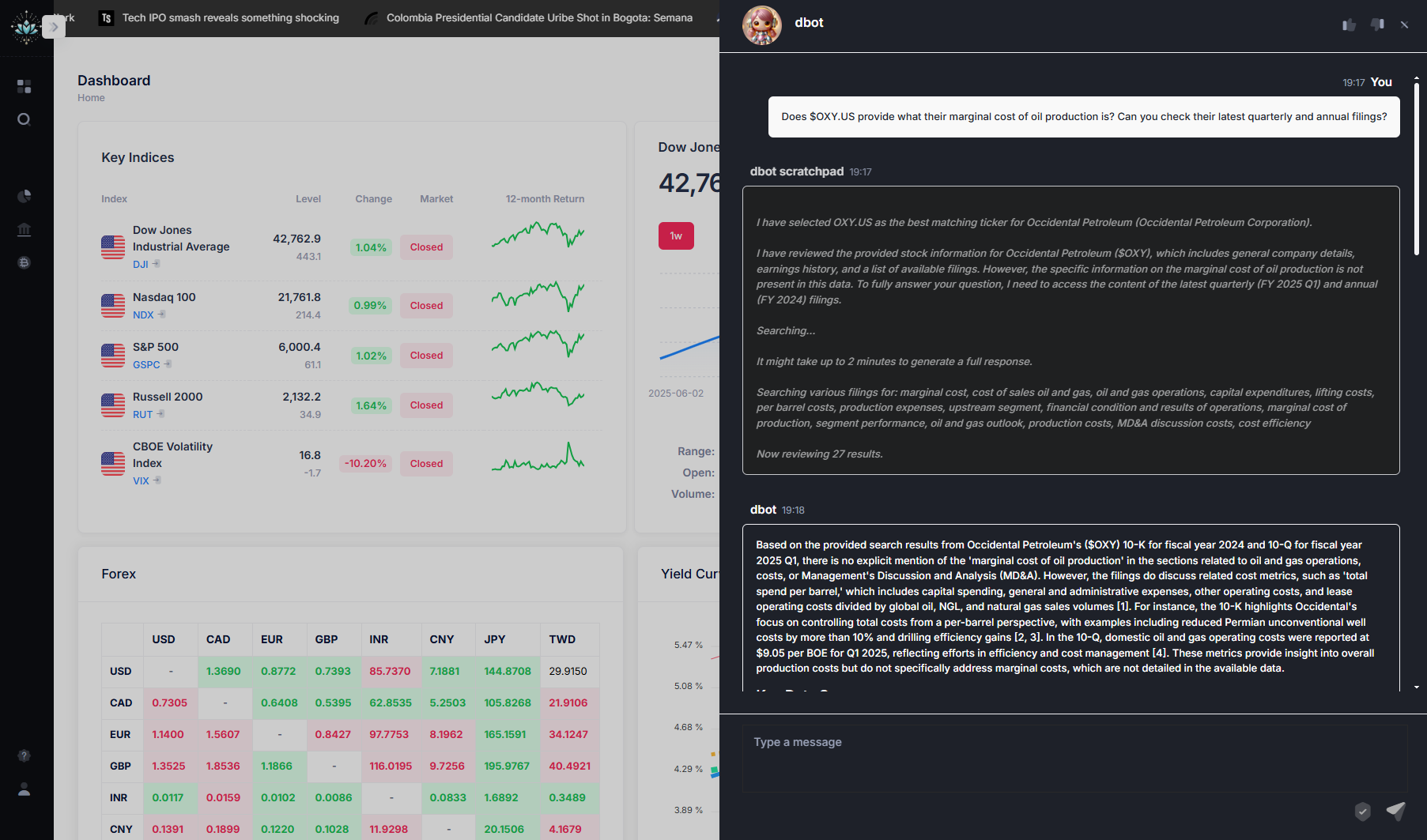1427x840 pixels.
Task: Open the RUT ticker link
Action: (142, 414)
